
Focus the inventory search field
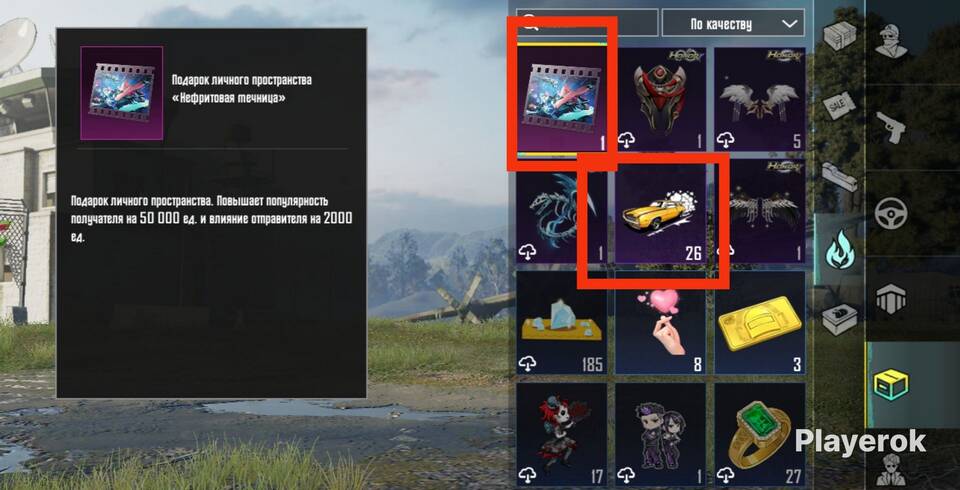(x=587, y=23)
